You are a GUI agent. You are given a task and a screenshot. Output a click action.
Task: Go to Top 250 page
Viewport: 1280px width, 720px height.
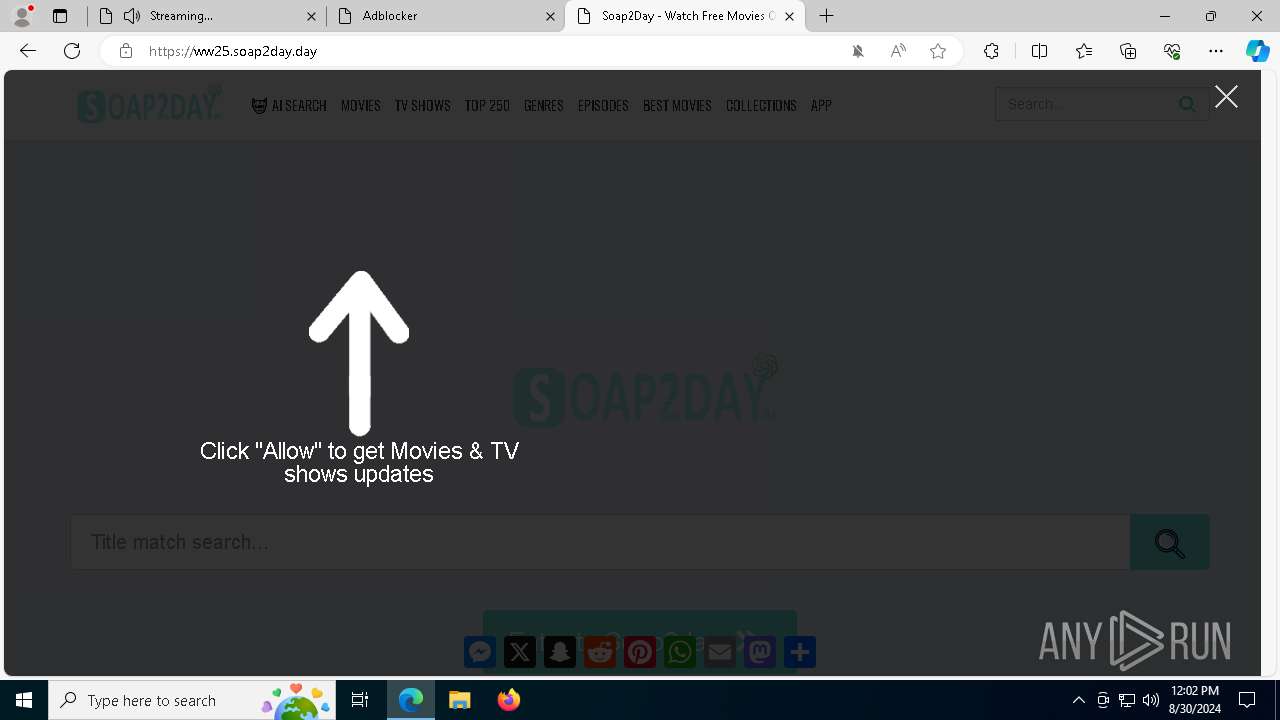point(487,105)
